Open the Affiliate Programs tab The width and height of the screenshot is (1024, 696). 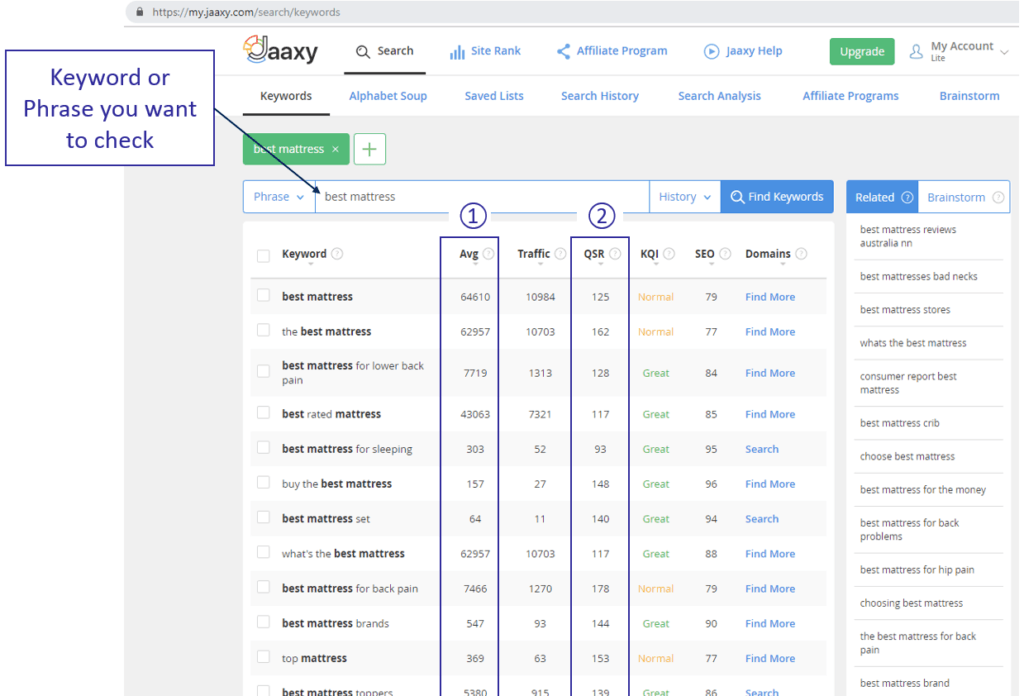850,96
